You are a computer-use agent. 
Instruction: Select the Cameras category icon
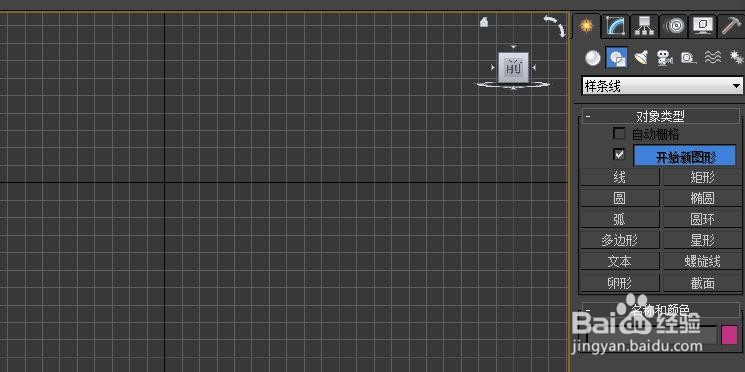pyautogui.click(x=665, y=58)
